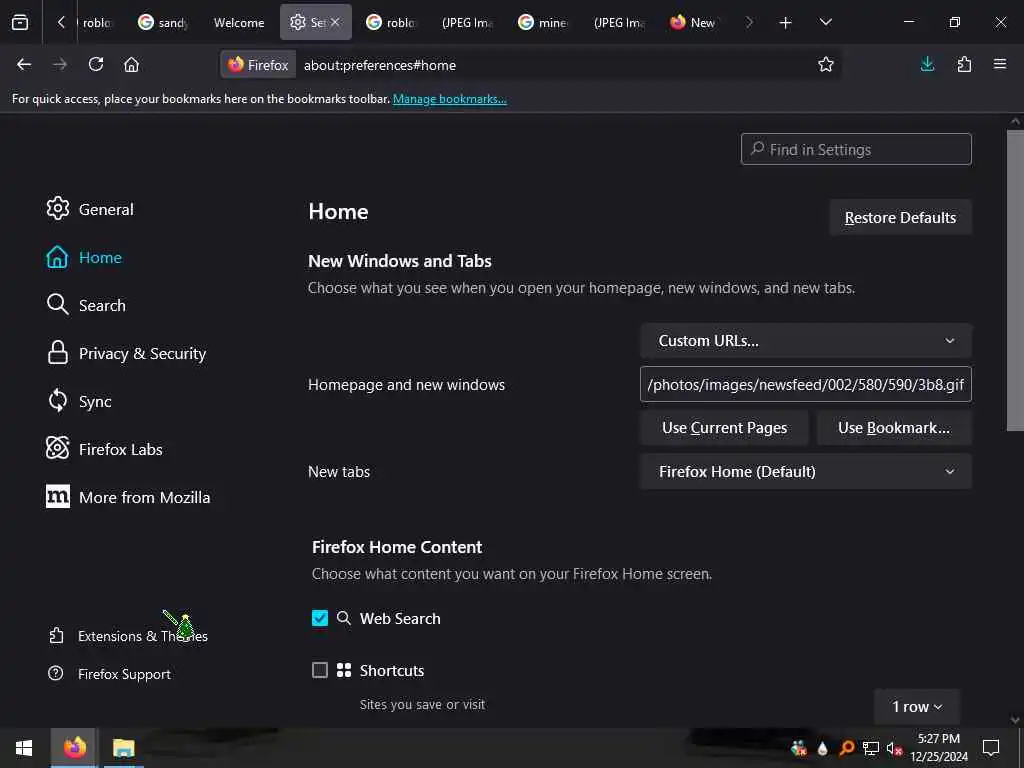1024x768 pixels.
Task: Open File Explorer from the taskbar
Action: 123,748
